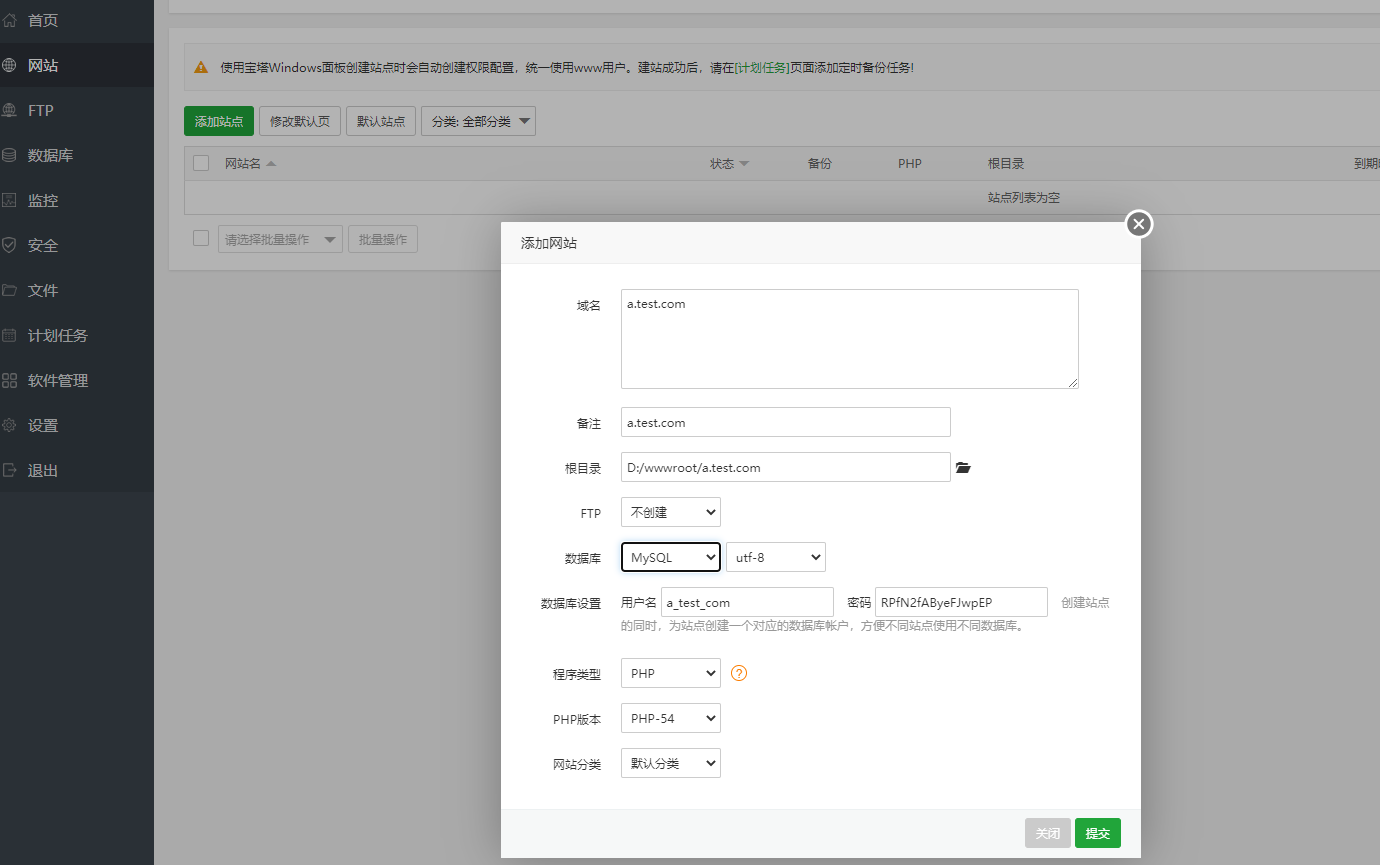Open the FTP 不创建 dropdown
1380x865 pixels.
(671, 512)
